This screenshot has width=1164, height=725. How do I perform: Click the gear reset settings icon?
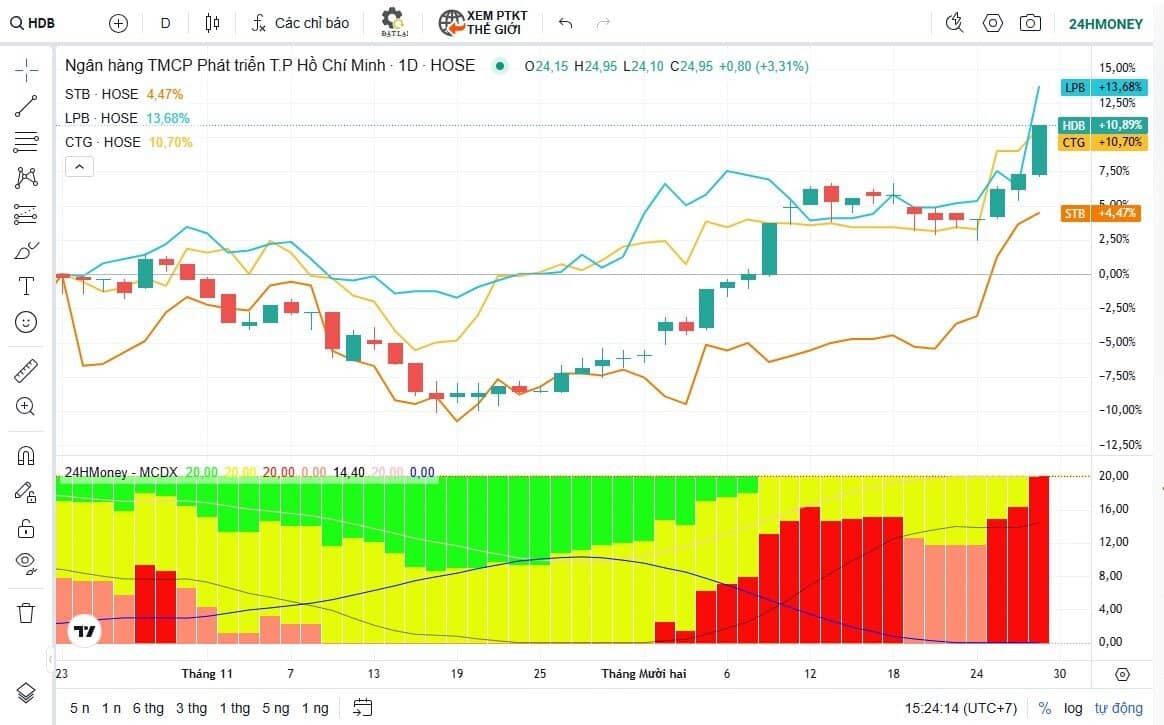point(392,22)
